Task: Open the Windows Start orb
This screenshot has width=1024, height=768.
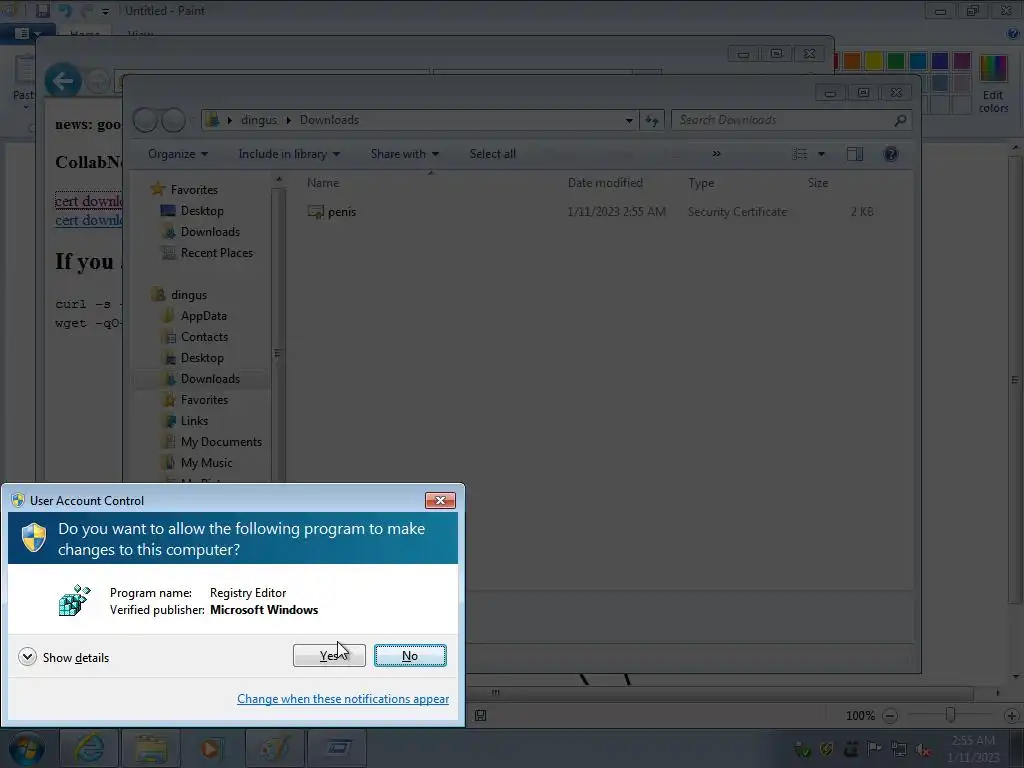Action: [27, 748]
